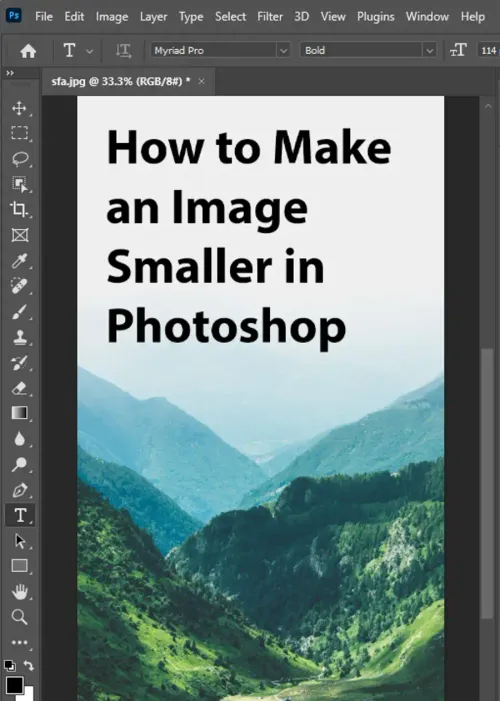Select the Lasso tool
The width and height of the screenshot is (500, 701).
(19, 159)
